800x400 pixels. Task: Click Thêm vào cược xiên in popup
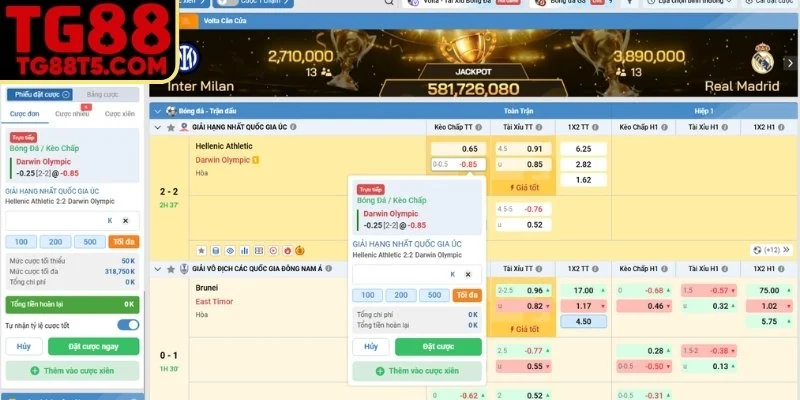coord(417,371)
